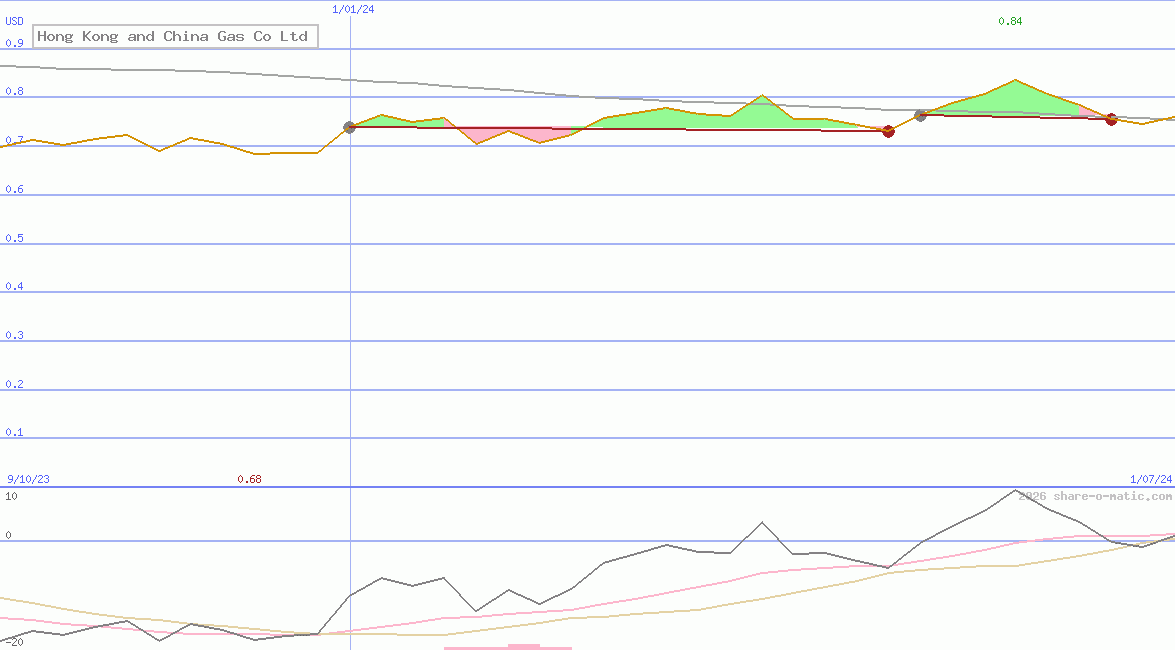Click the red 0.68 low value label
1175x650 pixels.
250,479
